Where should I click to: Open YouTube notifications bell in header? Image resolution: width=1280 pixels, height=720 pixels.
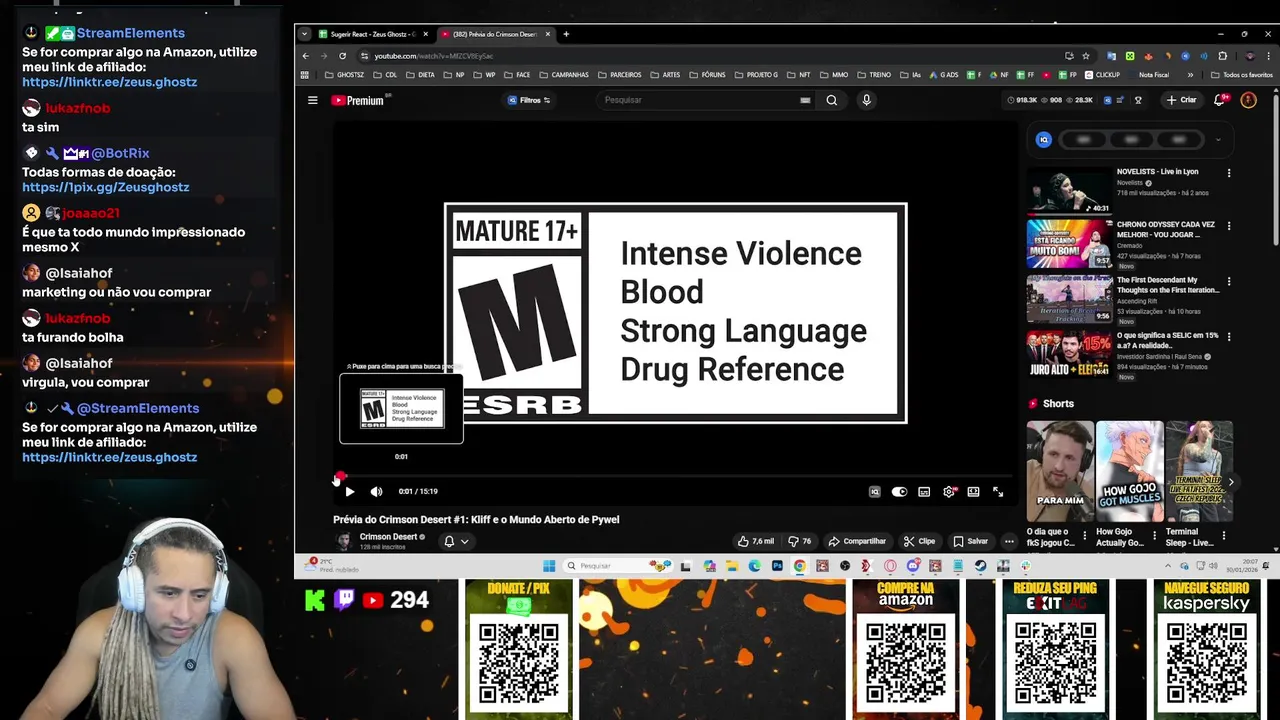point(1220,100)
